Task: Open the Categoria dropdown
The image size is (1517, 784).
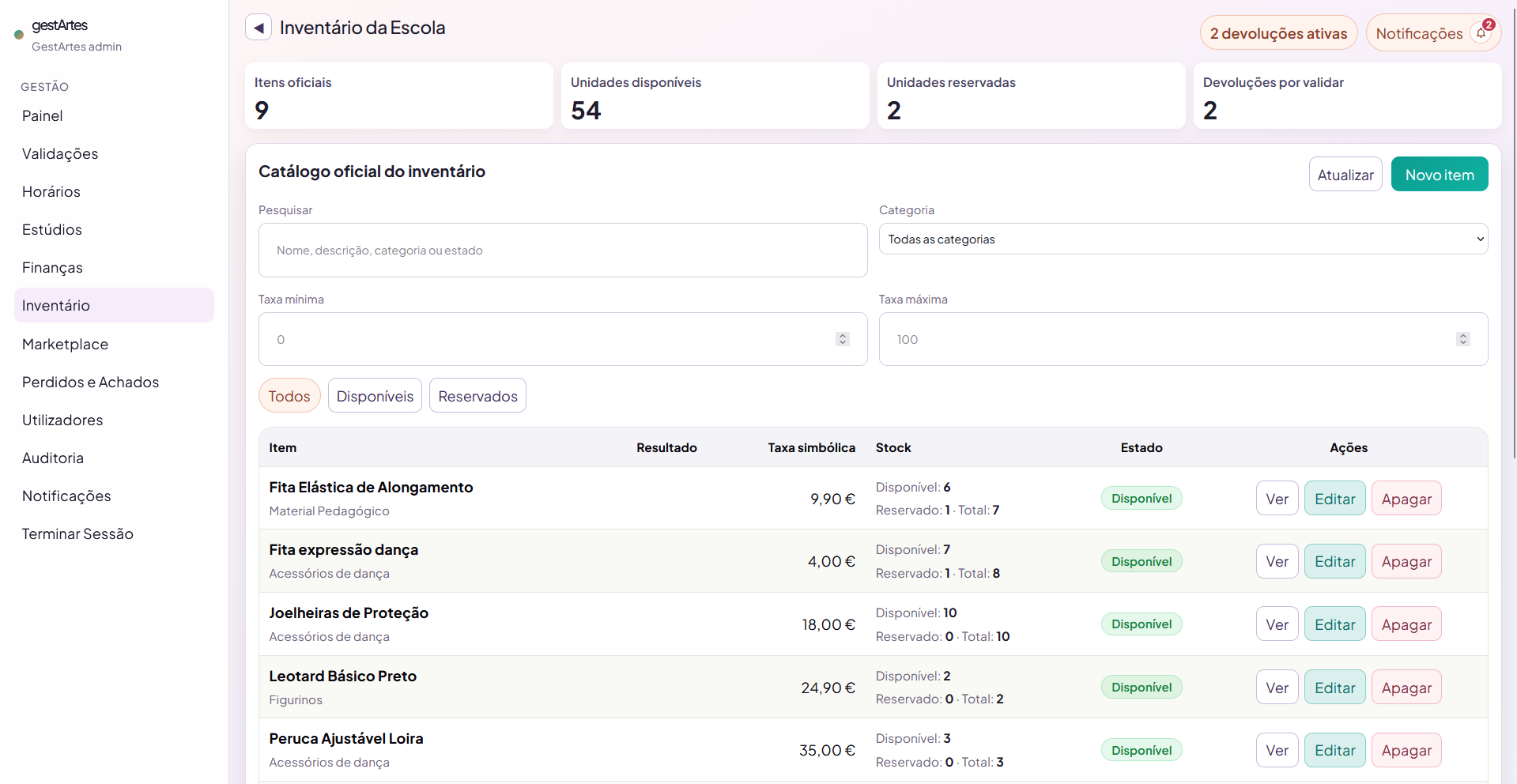Action: tap(1183, 239)
